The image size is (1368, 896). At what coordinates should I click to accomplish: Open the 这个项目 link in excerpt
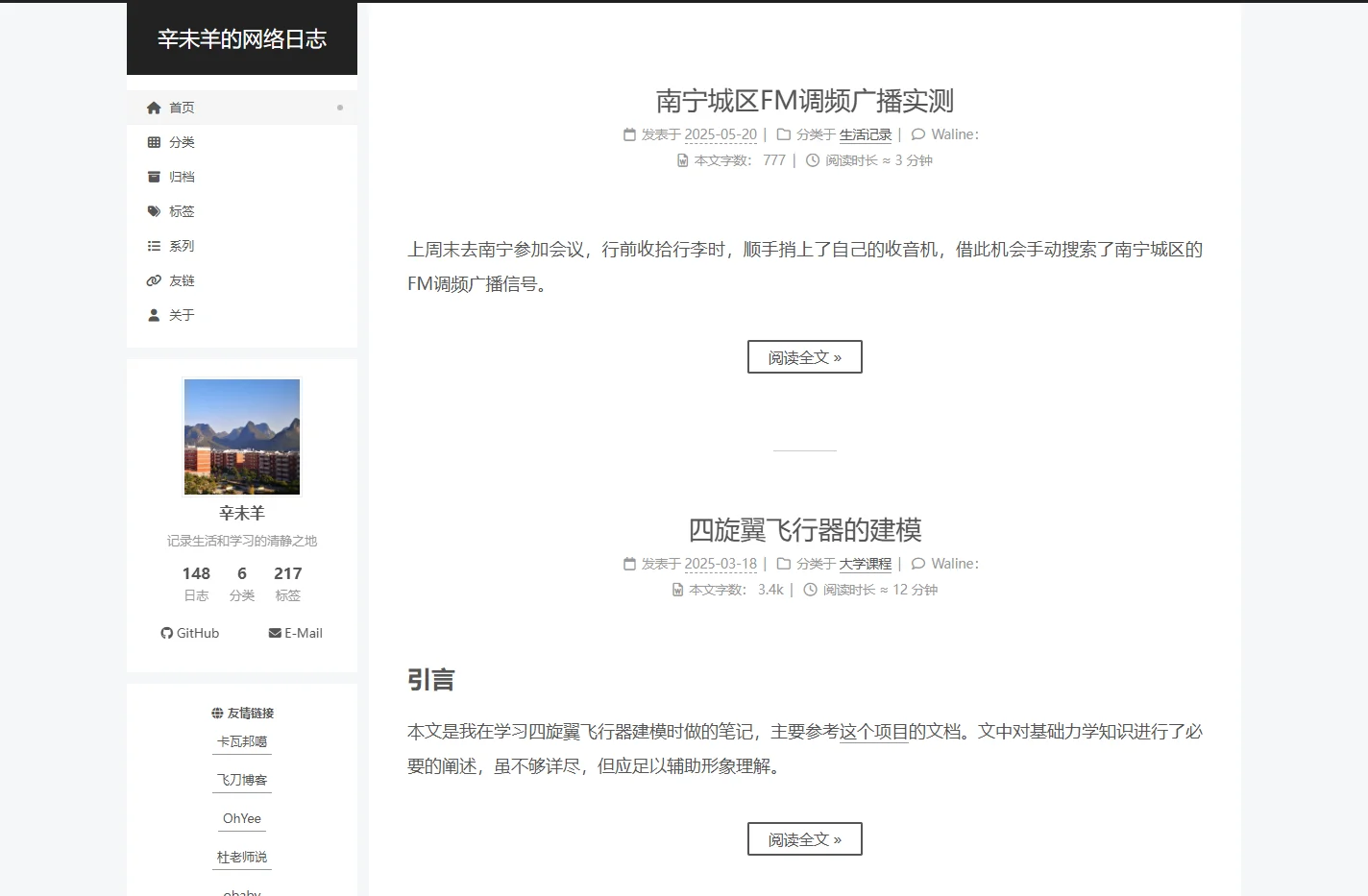pos(874,732)
